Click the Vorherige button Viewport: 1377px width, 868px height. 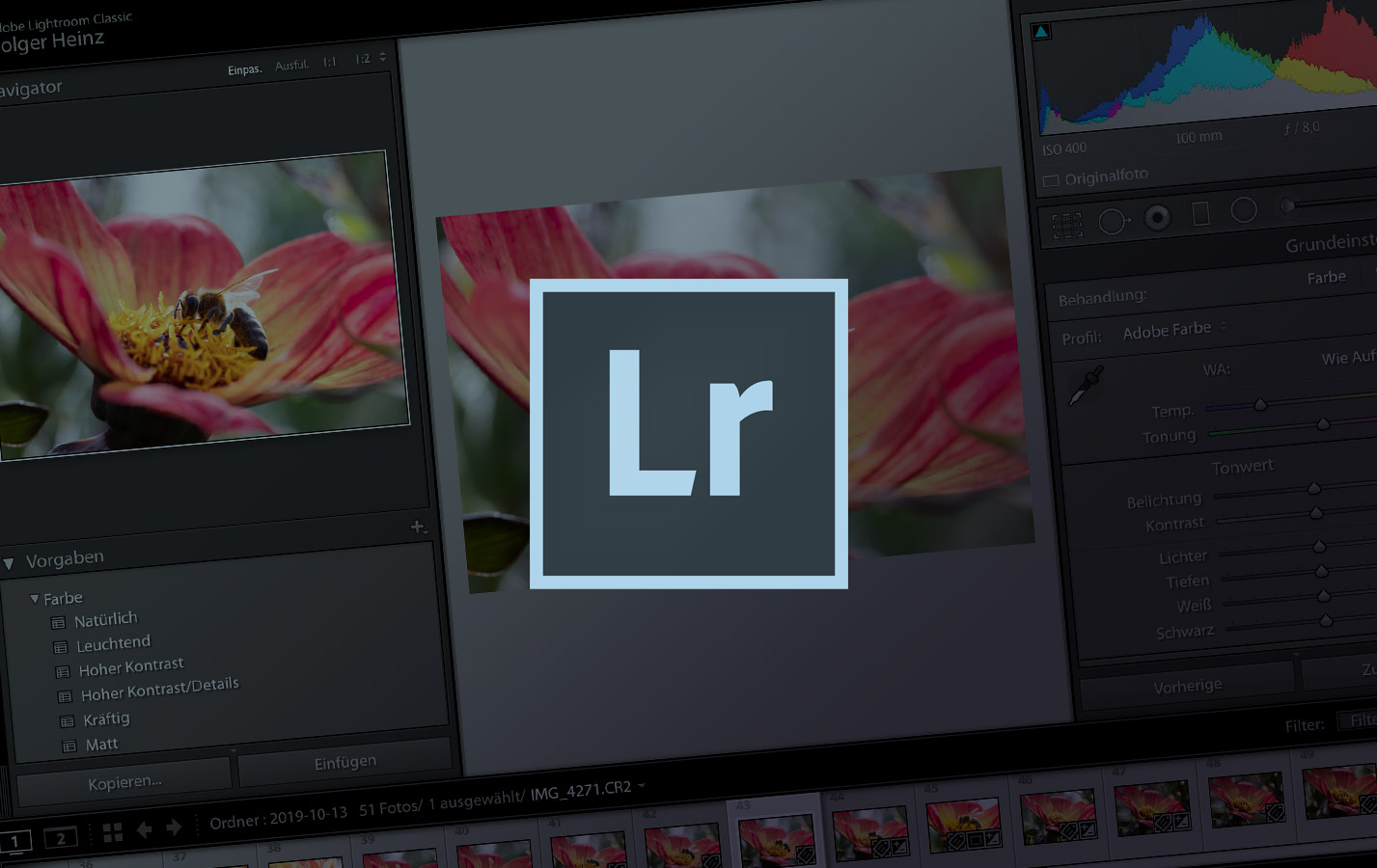point(1188,687)
